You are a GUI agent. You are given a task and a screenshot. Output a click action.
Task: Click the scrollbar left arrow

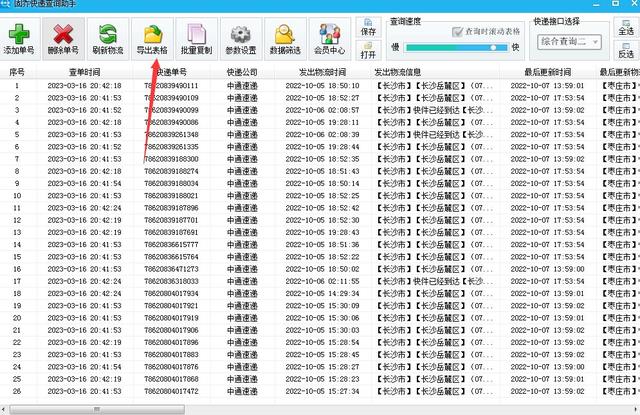coord(4,409)
